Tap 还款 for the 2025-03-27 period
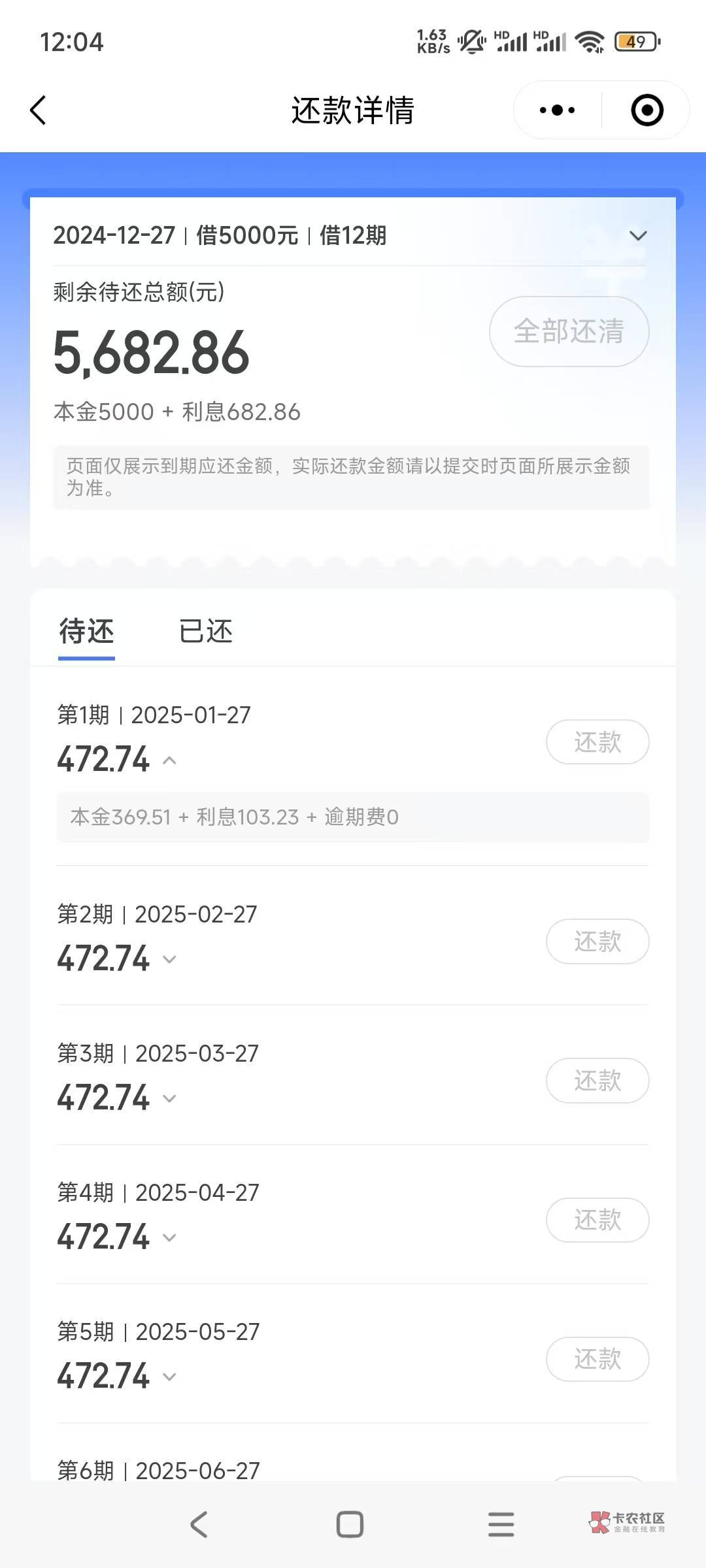Viewport: 706px width, 1568px height. click(x=597, y=1081)
